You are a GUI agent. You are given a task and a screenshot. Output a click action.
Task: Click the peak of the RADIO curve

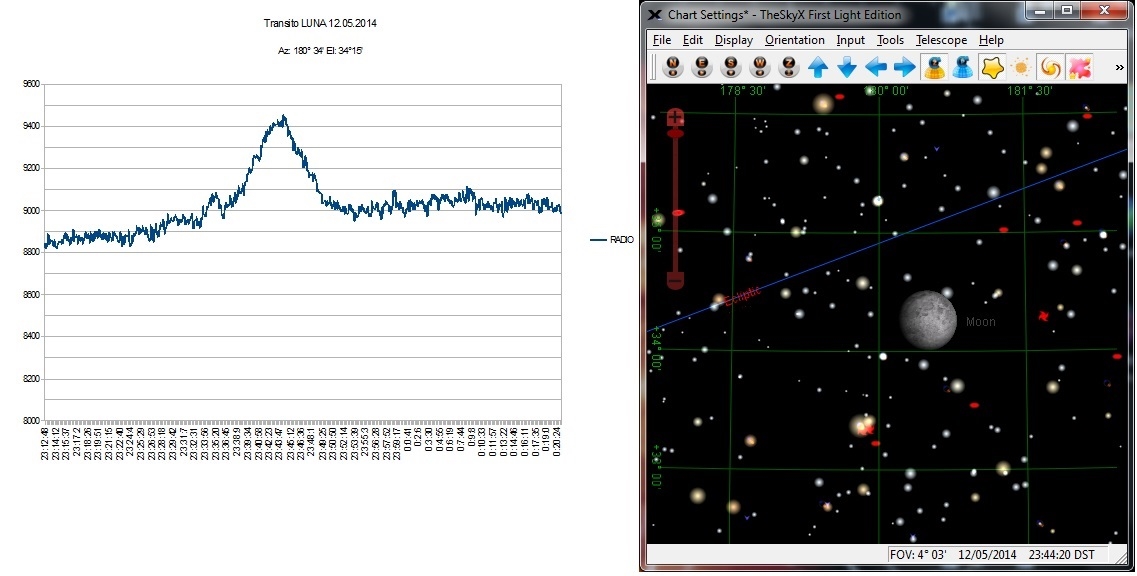pos(284,116)
